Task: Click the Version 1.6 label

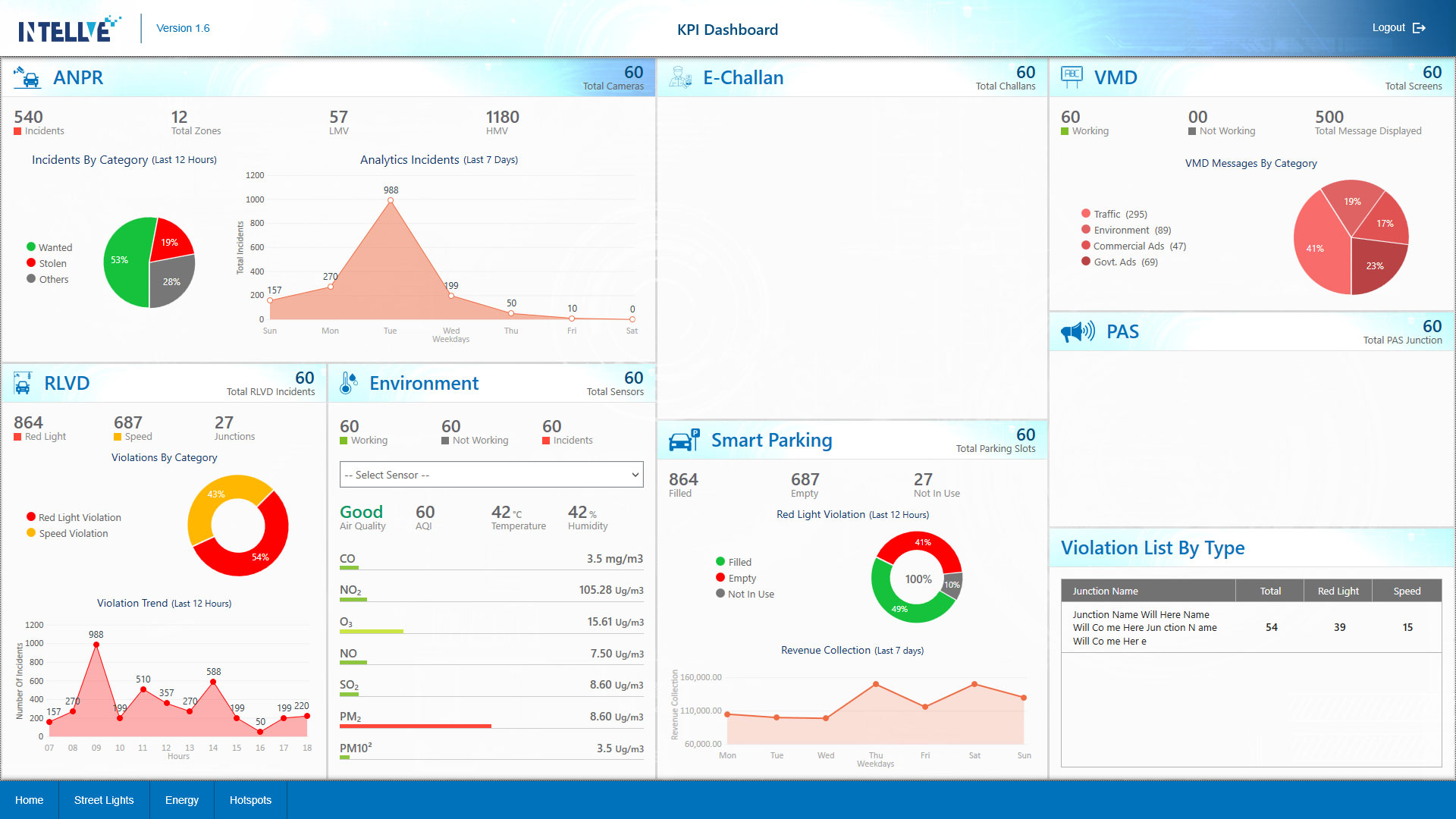Action: [183, 28]
